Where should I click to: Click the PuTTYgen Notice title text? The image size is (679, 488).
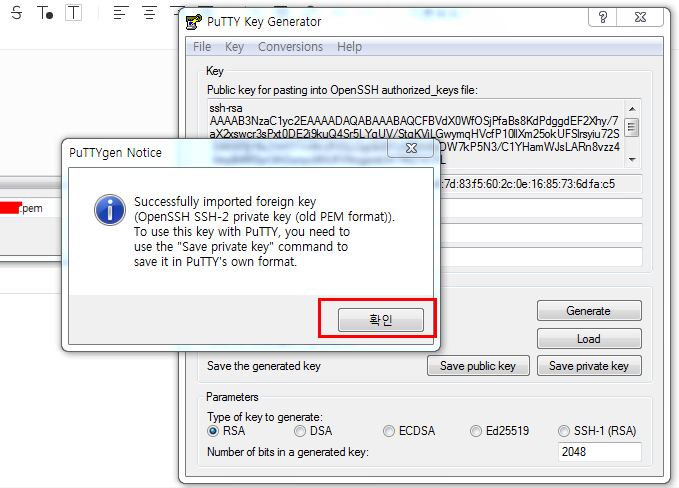[x=115, y=152]
